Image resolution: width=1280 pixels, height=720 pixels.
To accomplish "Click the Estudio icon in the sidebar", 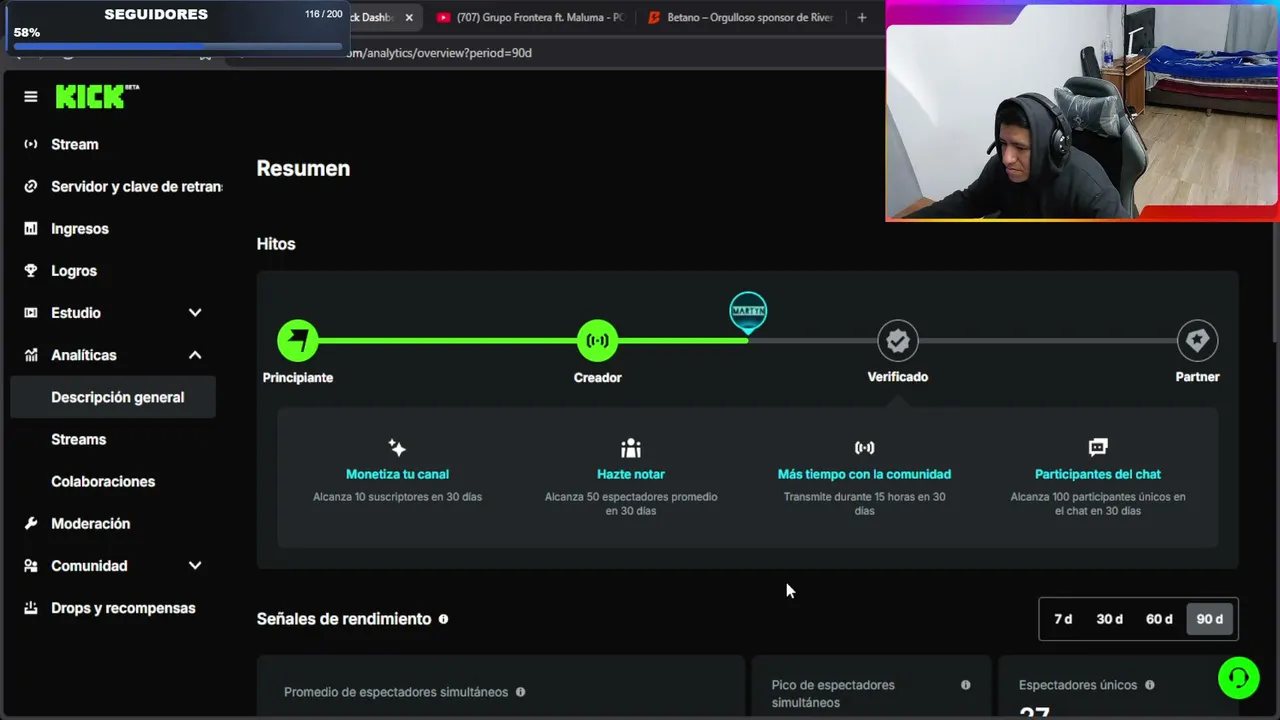I will pos(31,312).
